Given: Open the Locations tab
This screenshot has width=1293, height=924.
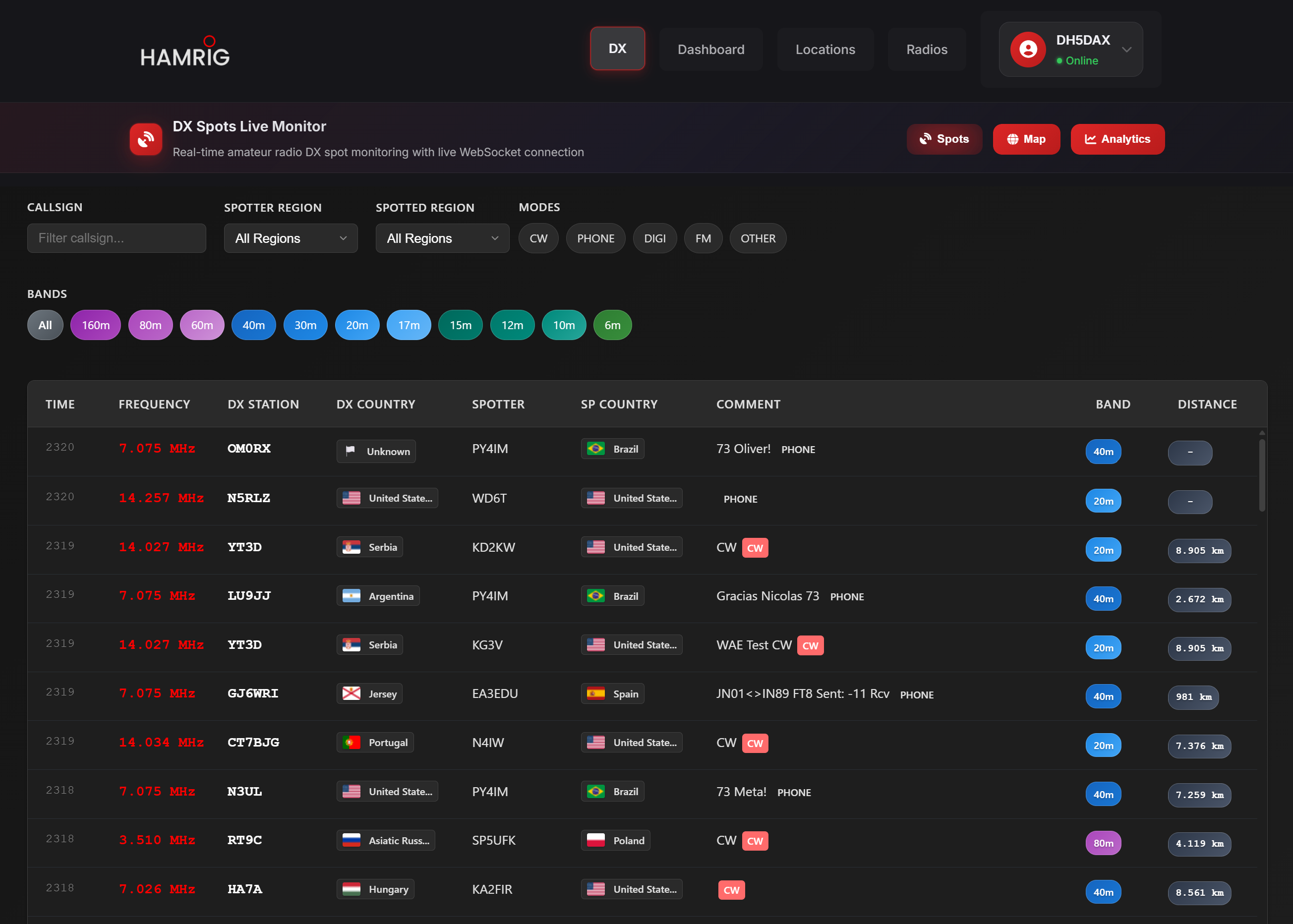Looking at the screenshot, I should tap(825, 50).
